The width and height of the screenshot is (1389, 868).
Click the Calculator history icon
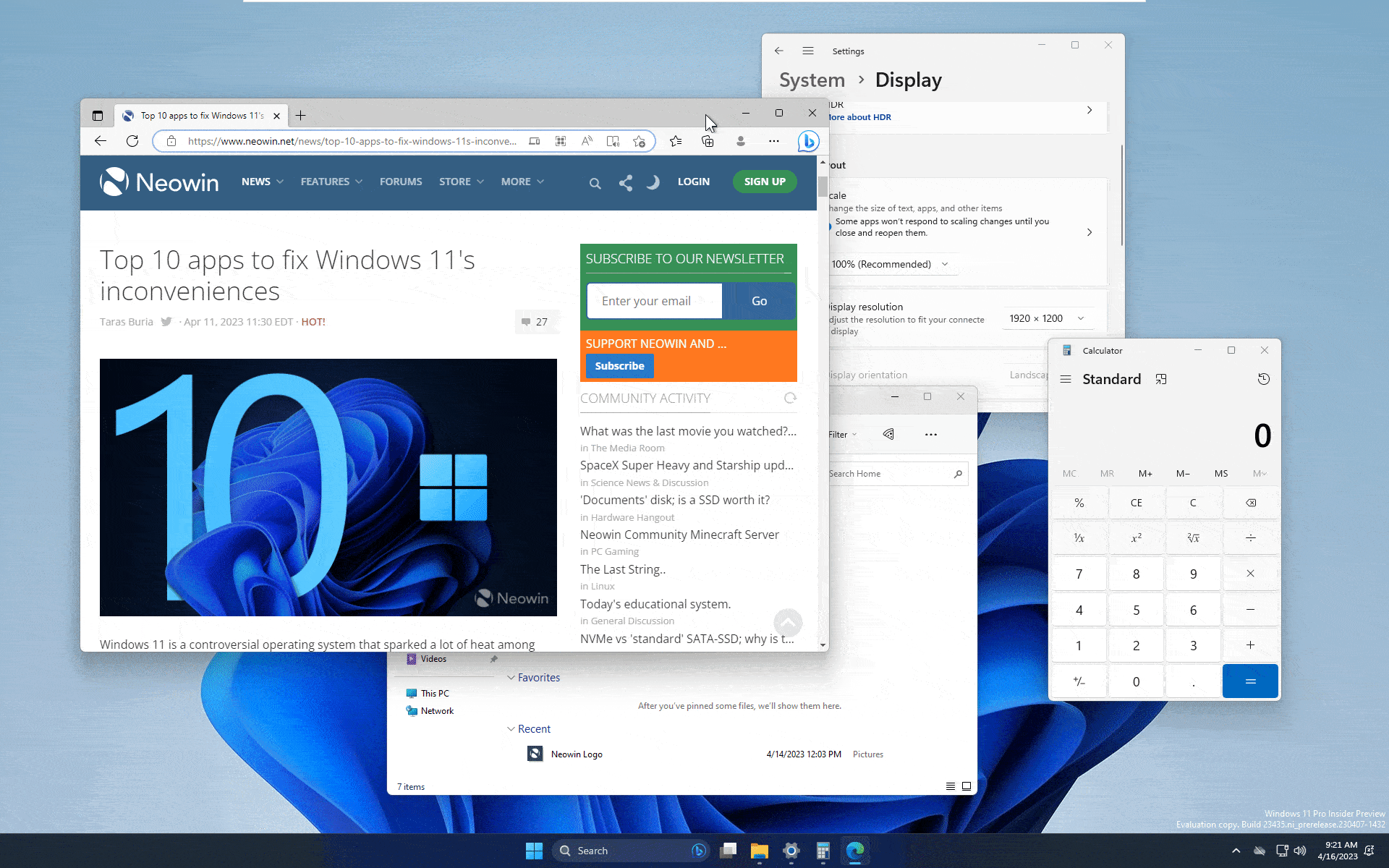[1262, 379]
